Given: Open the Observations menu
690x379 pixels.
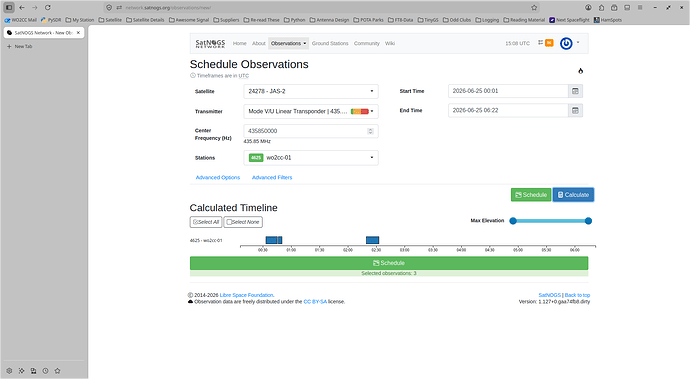Looking at the screenshot, I should (288, 43).
